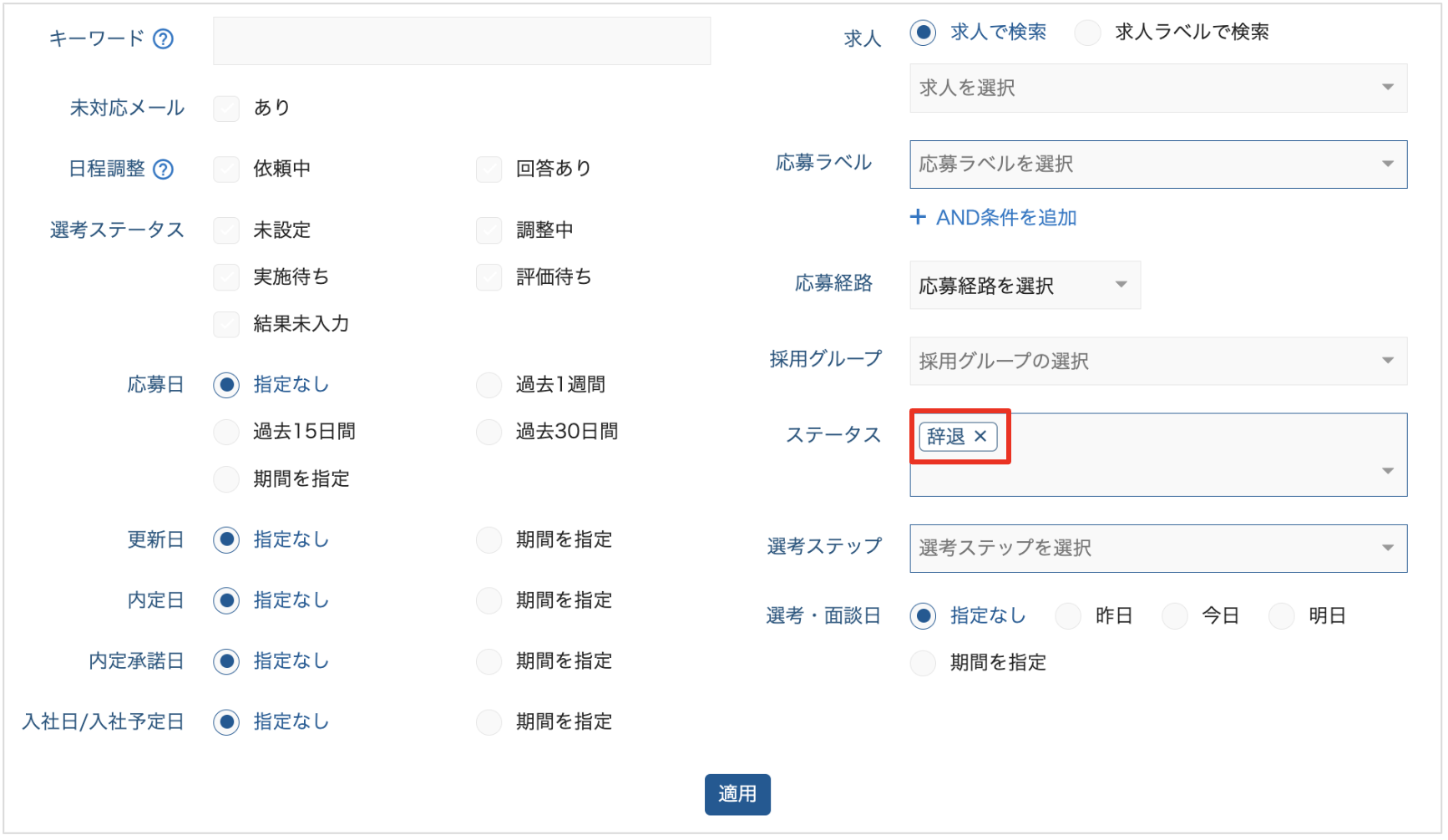The width and height of the screenshot is (1448, 840).
Task: Select 過去15日間 for 応募日
Action: [226, 432]
